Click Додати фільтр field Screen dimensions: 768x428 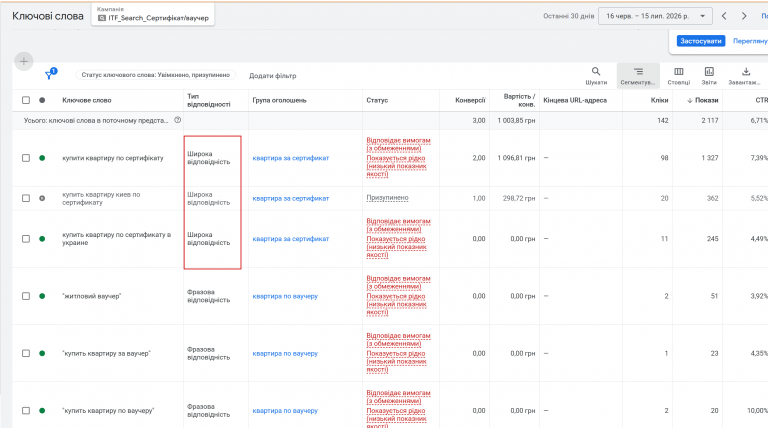pyautogui.click(x=273, y=75)
